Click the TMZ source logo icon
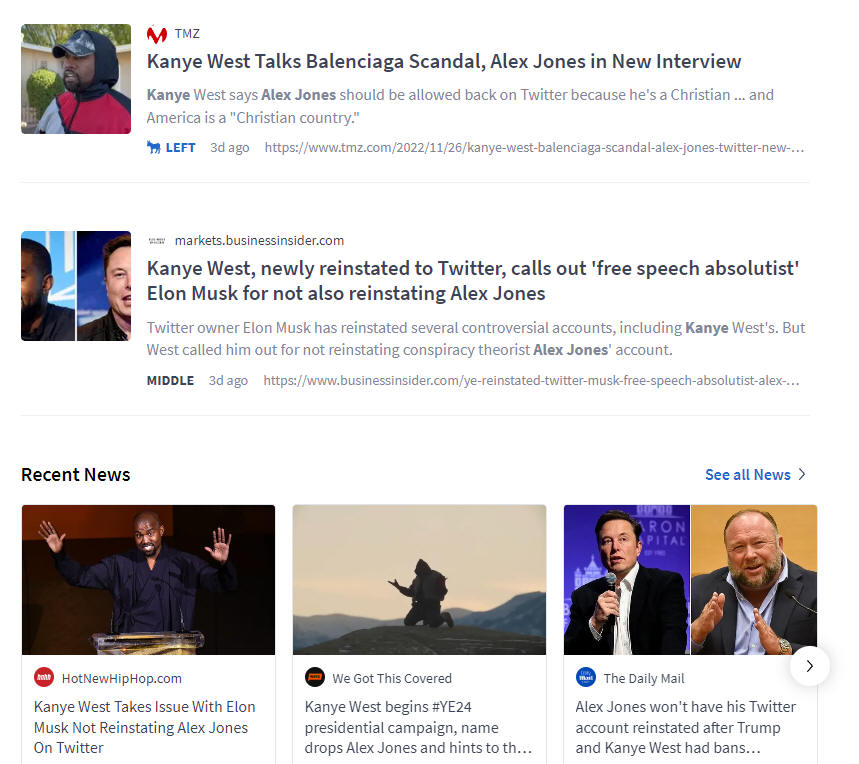Image resolution: width=859 pixels, height=764 pixels. 157,35
